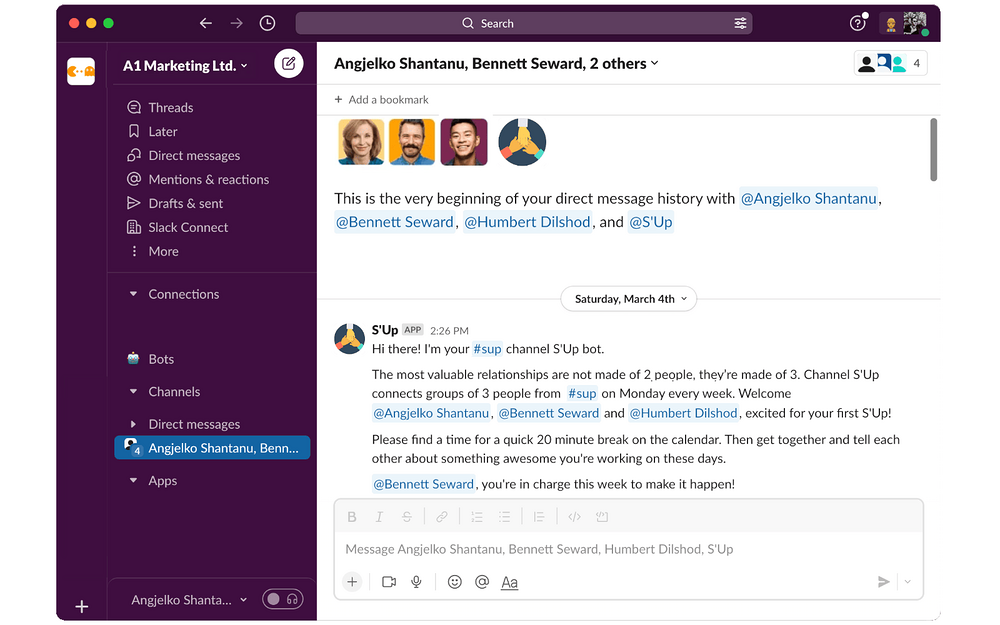Open the emoji picker
Image resolution: width=1000 pixels, height=625 pixels.
point(454,582)
